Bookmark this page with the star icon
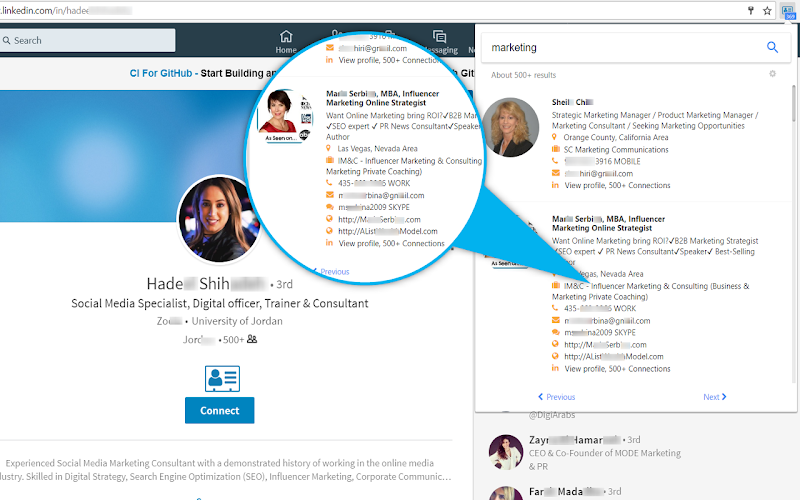 pyautogui.click(x=767, y=11)
